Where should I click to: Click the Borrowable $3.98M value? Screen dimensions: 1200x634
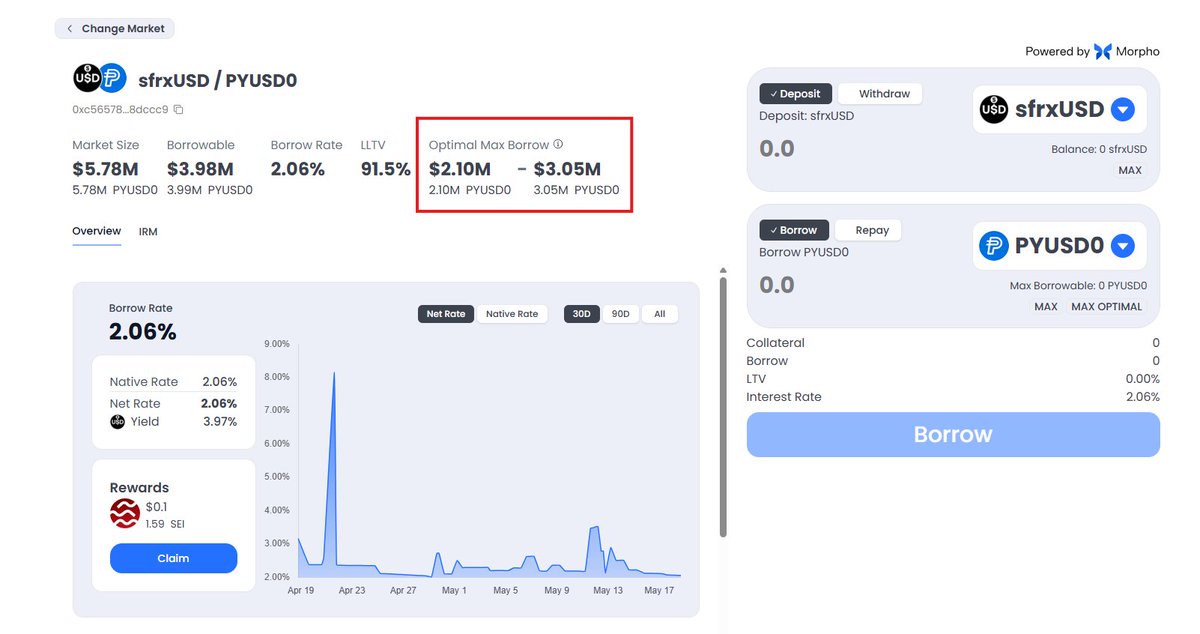200,169
